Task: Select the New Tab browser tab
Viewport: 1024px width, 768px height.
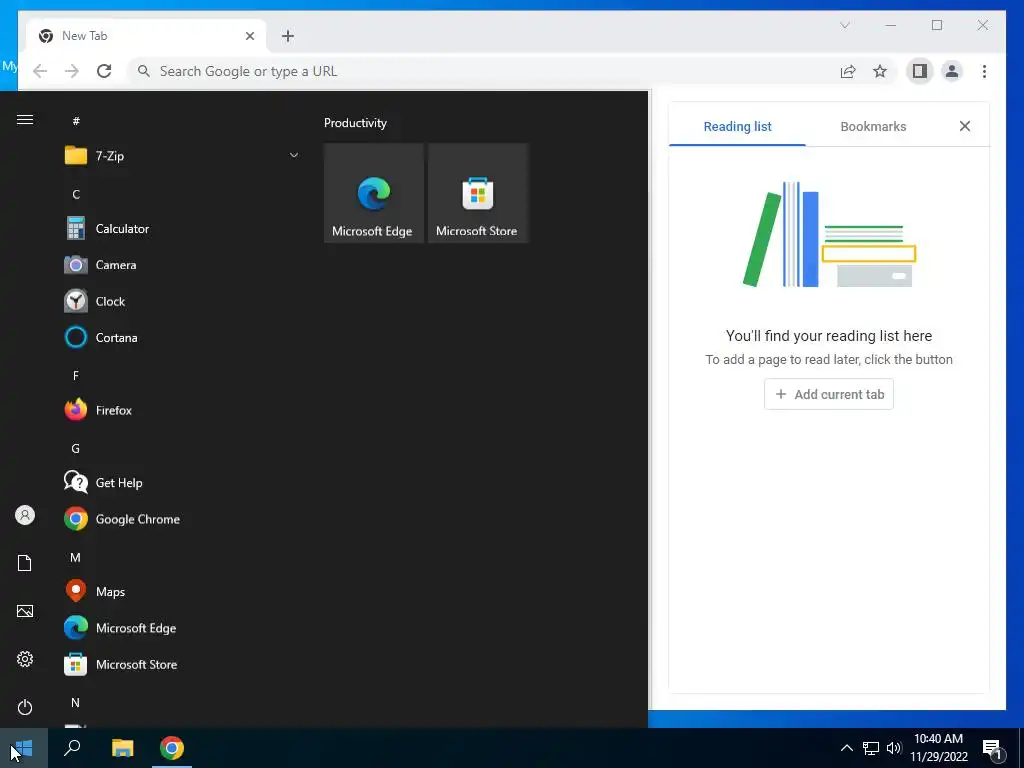Action: (146, 36)
